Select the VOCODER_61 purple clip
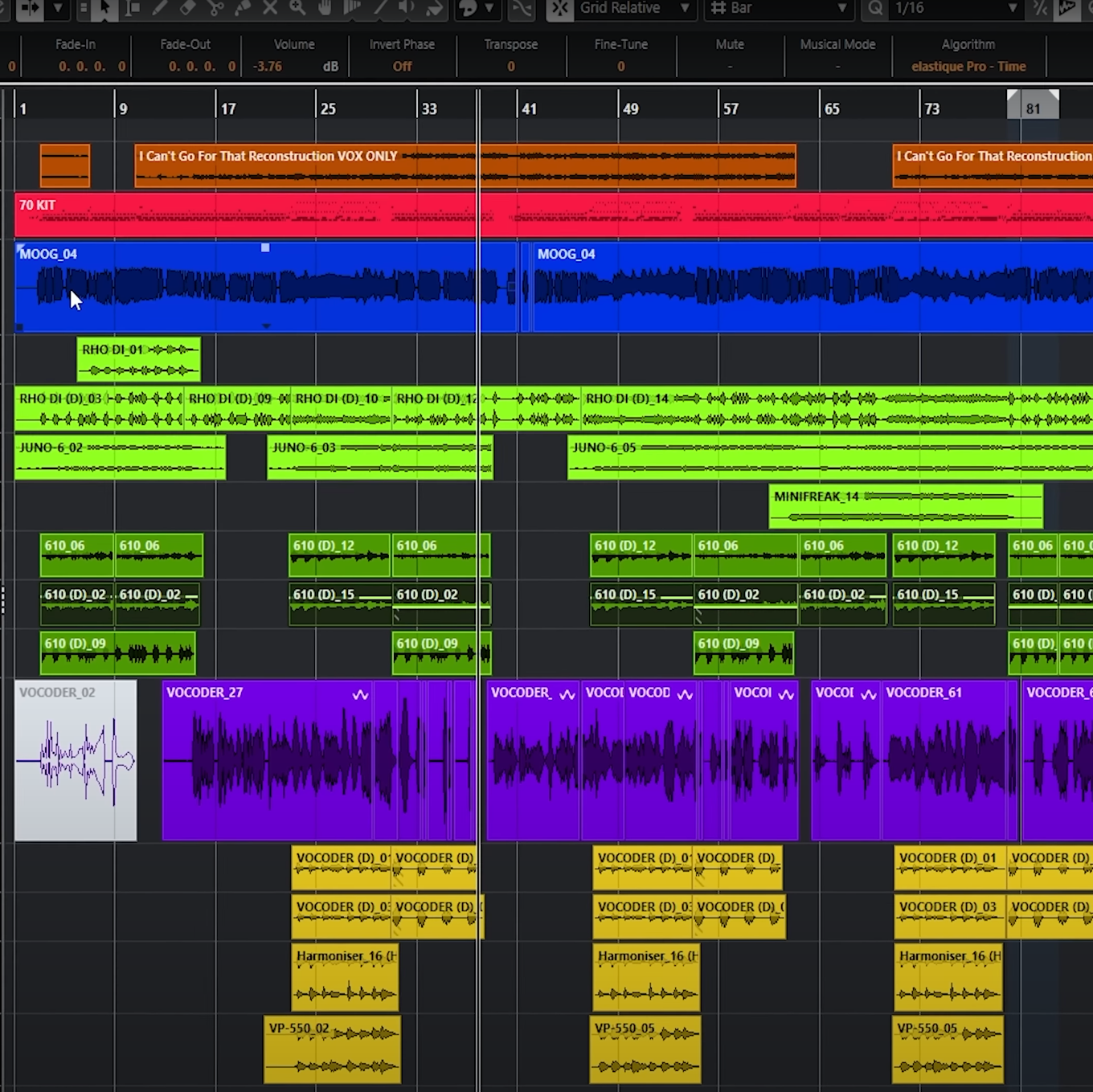 coord(944,760)
